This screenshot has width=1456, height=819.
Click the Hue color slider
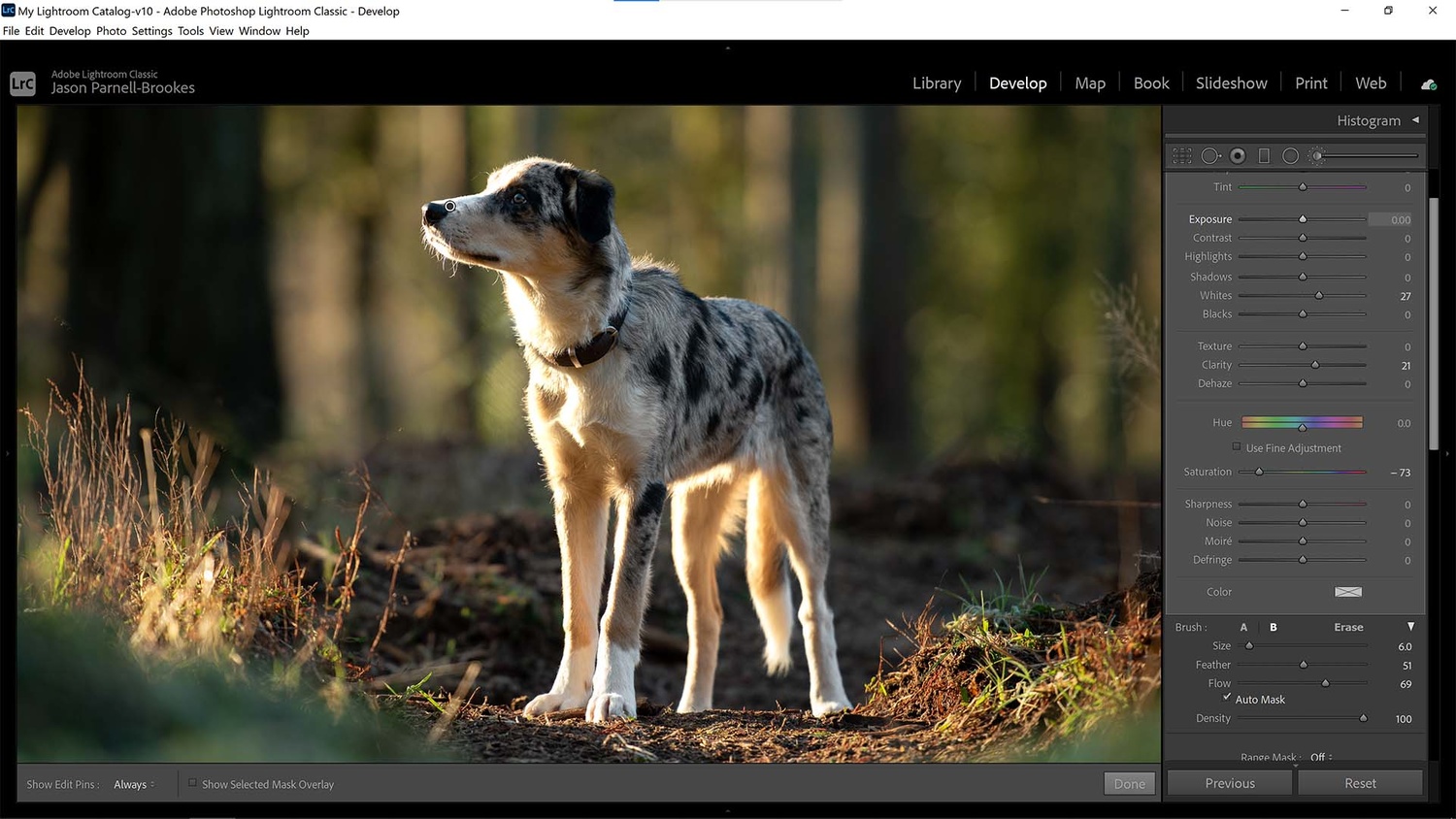tap(1302, 422)
